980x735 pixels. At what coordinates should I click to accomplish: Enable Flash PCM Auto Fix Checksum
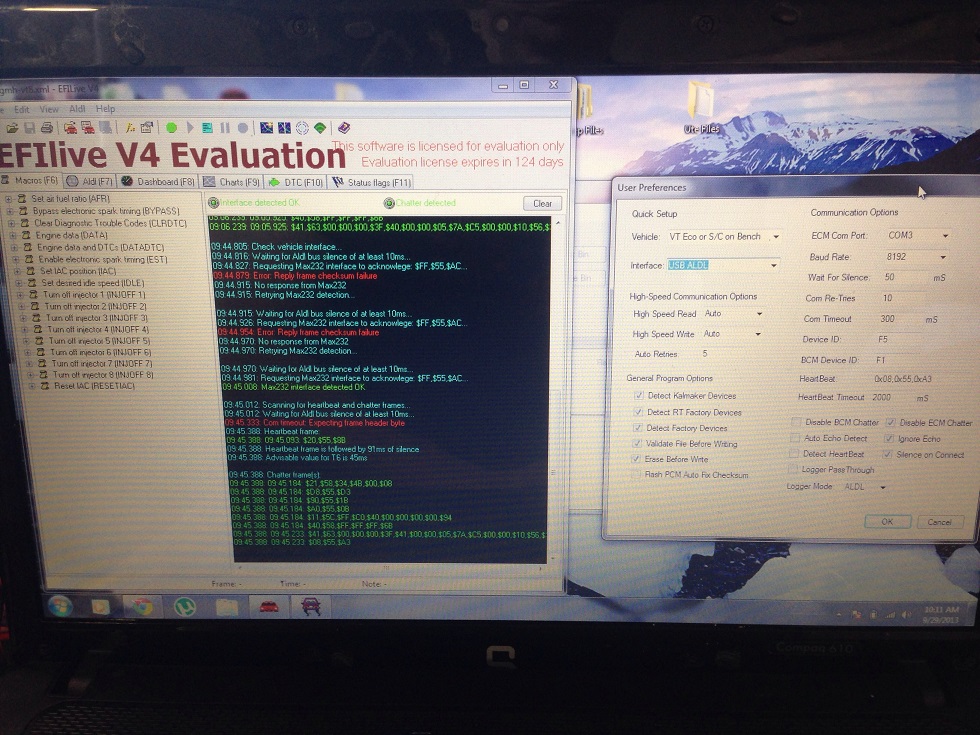coord(636,474)
